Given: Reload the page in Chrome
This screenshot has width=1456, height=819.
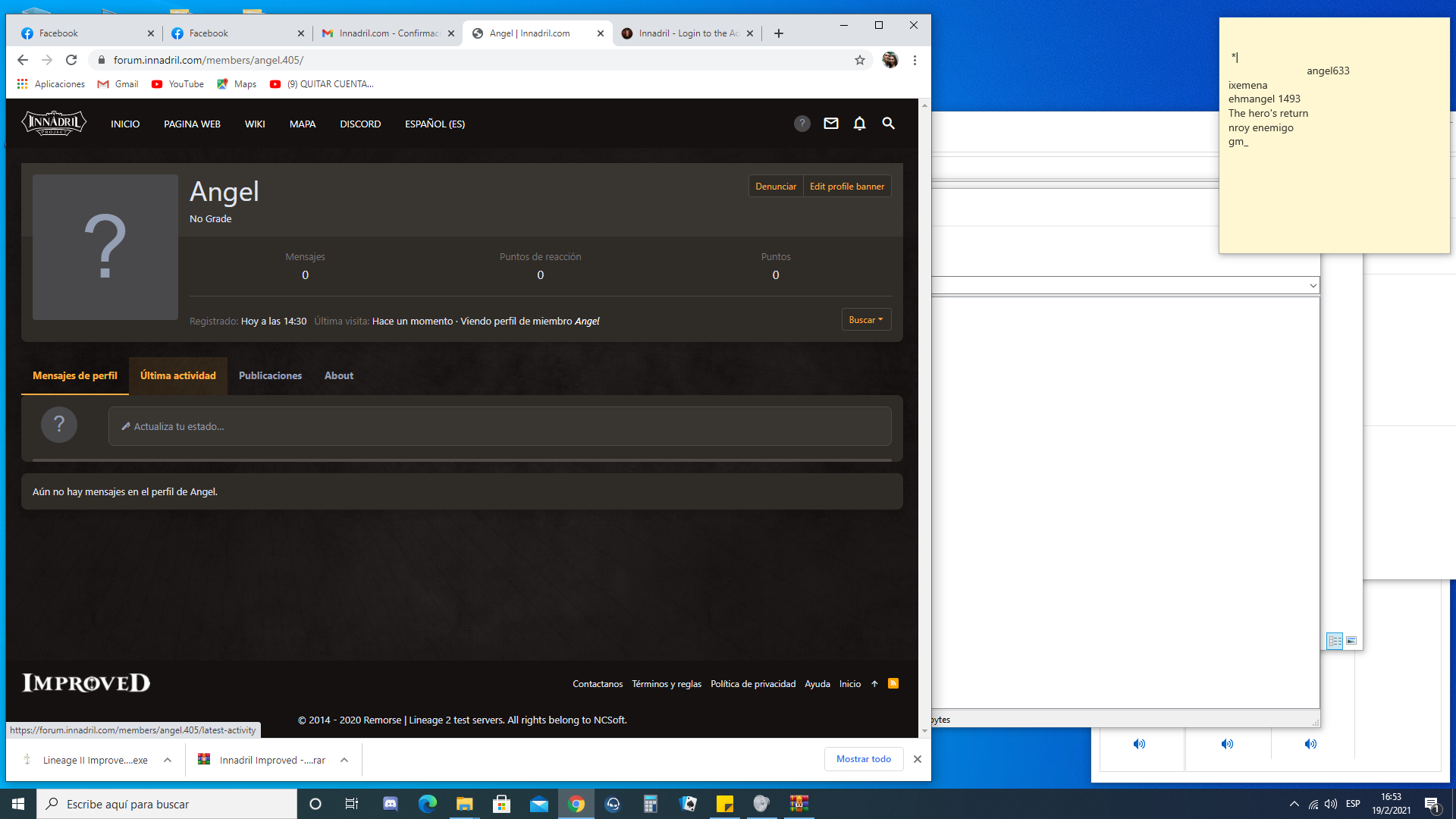Looking at the screenshot, I should point(71,60).
